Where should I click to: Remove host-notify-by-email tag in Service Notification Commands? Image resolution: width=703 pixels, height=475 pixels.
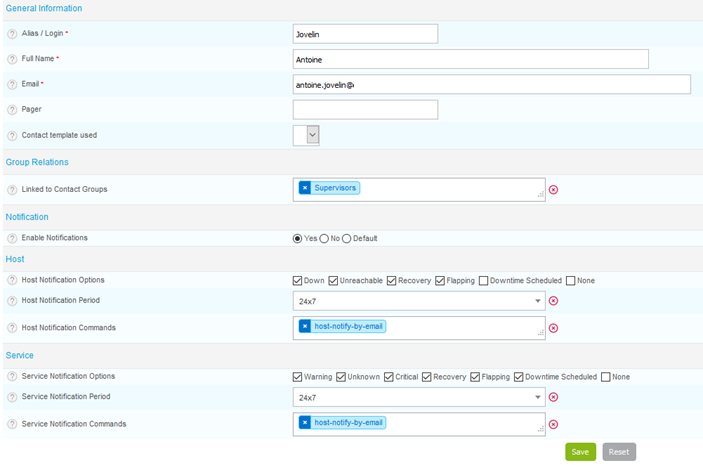[x=305, y=423]
